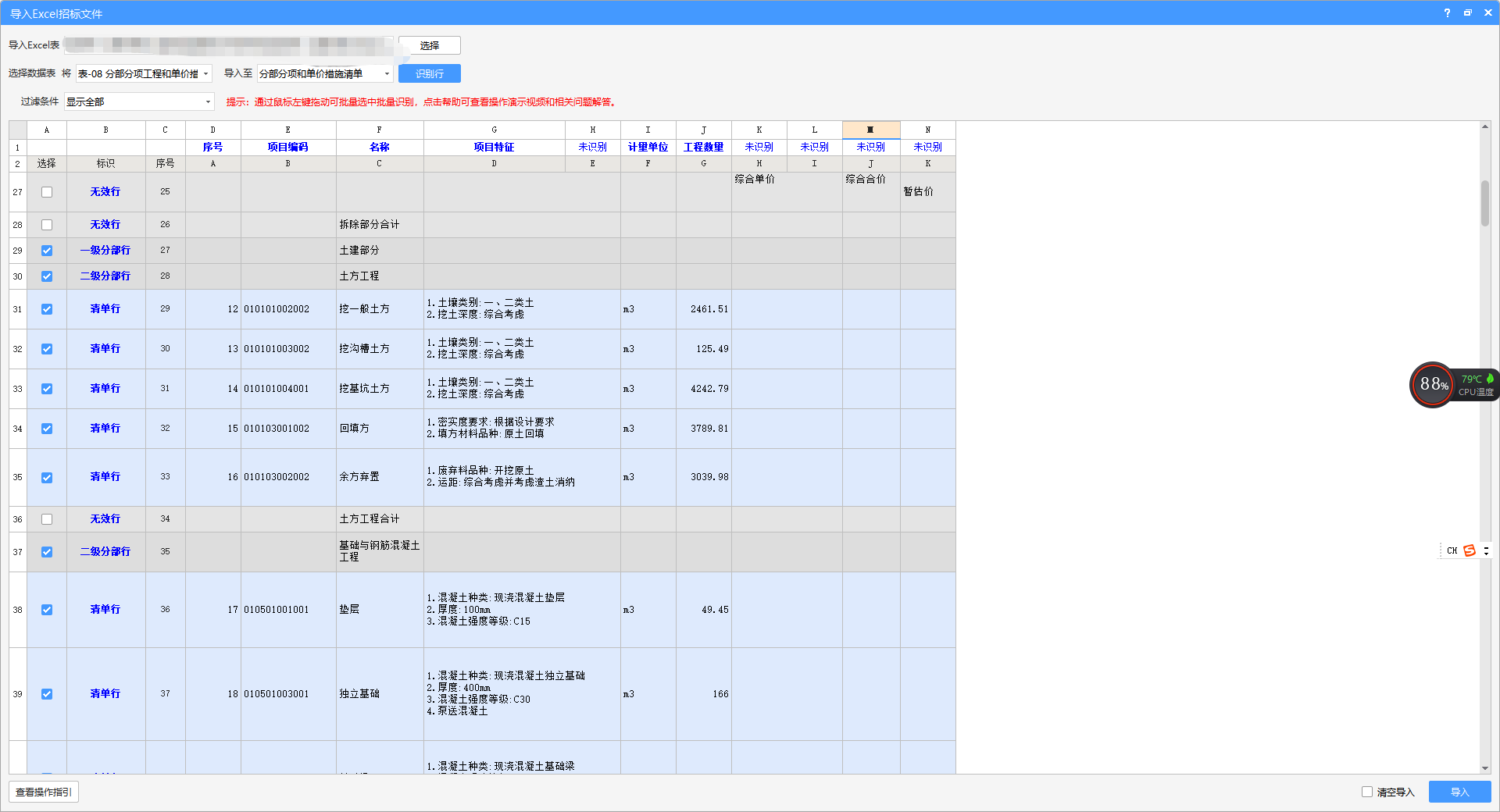Select row number 31 header
1500x812 pixels.
coord(18,309)
